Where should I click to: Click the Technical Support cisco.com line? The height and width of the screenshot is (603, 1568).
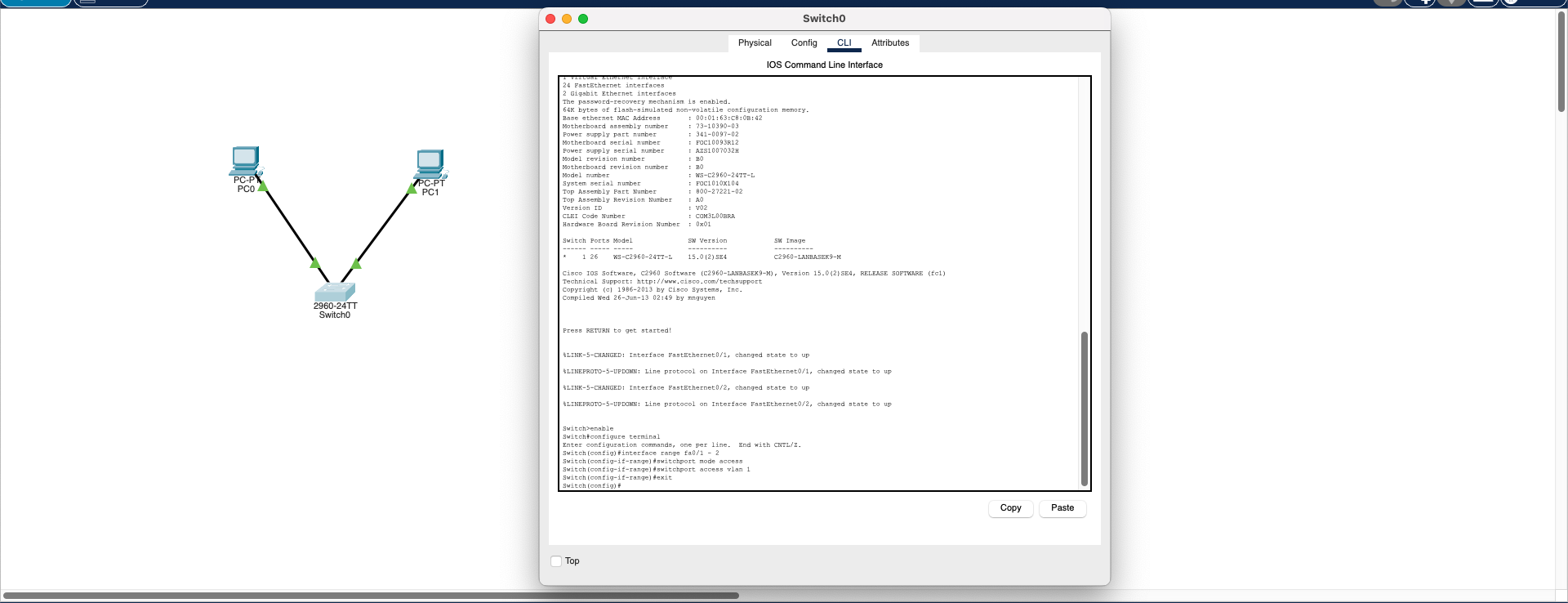(x=662, y=282)
